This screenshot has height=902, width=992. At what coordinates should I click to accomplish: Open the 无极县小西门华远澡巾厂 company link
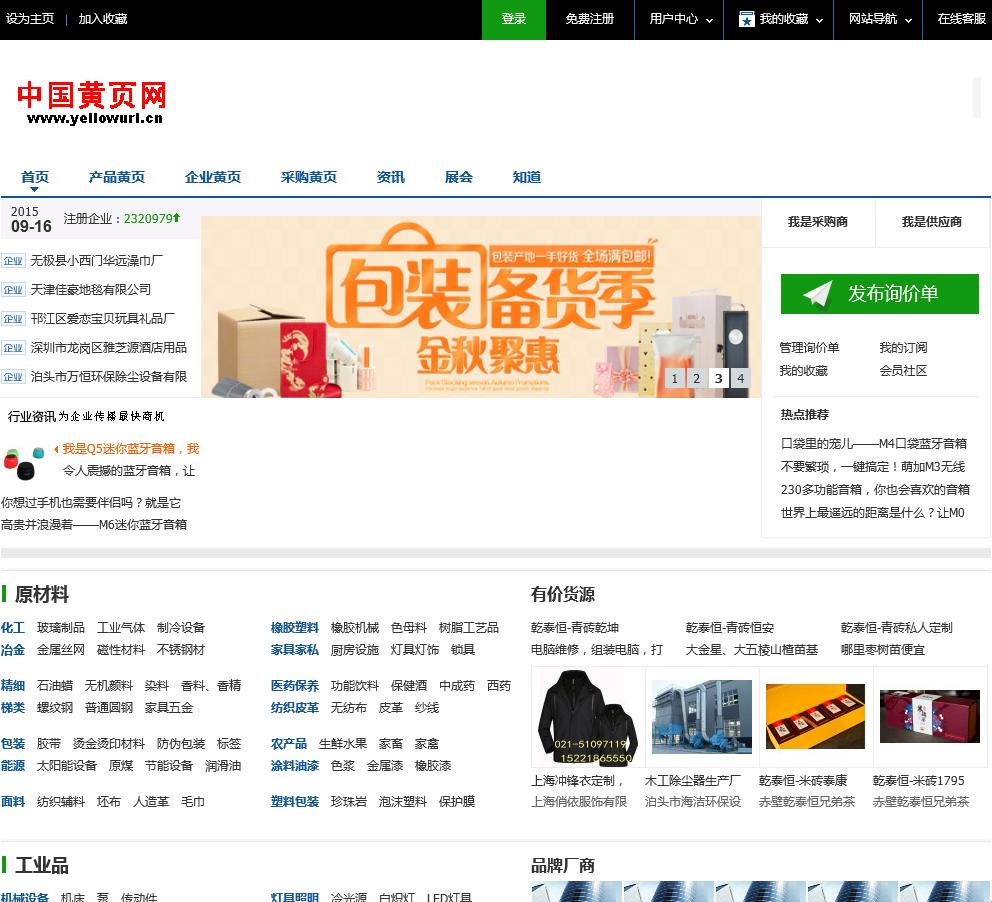point(98,261)
